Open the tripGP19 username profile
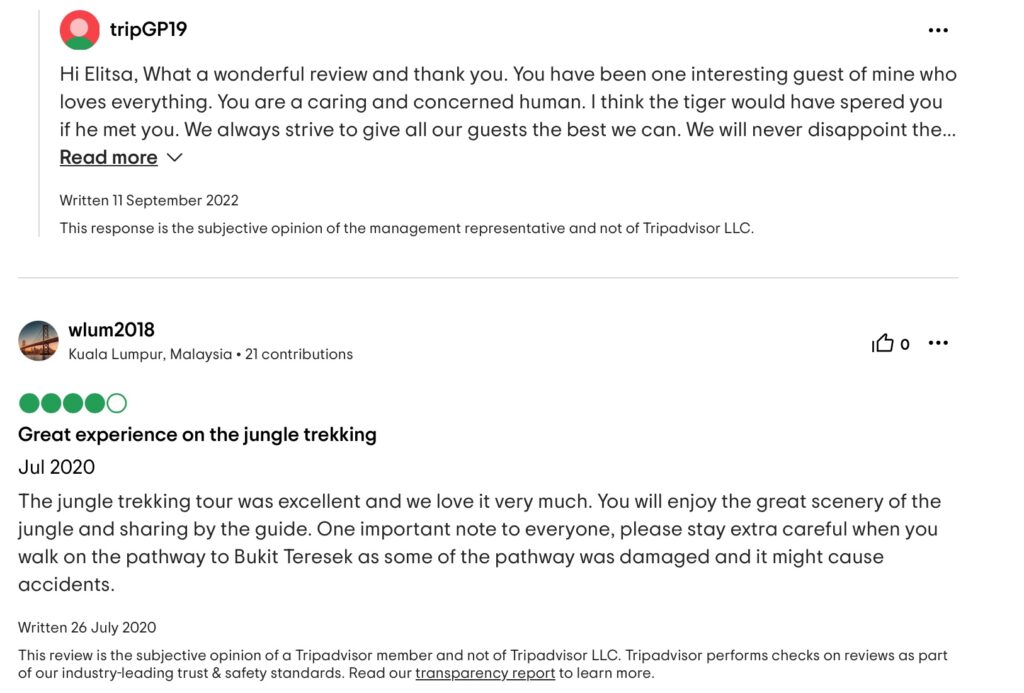This screenshot has height=693, width=1024. coord(148,29)
